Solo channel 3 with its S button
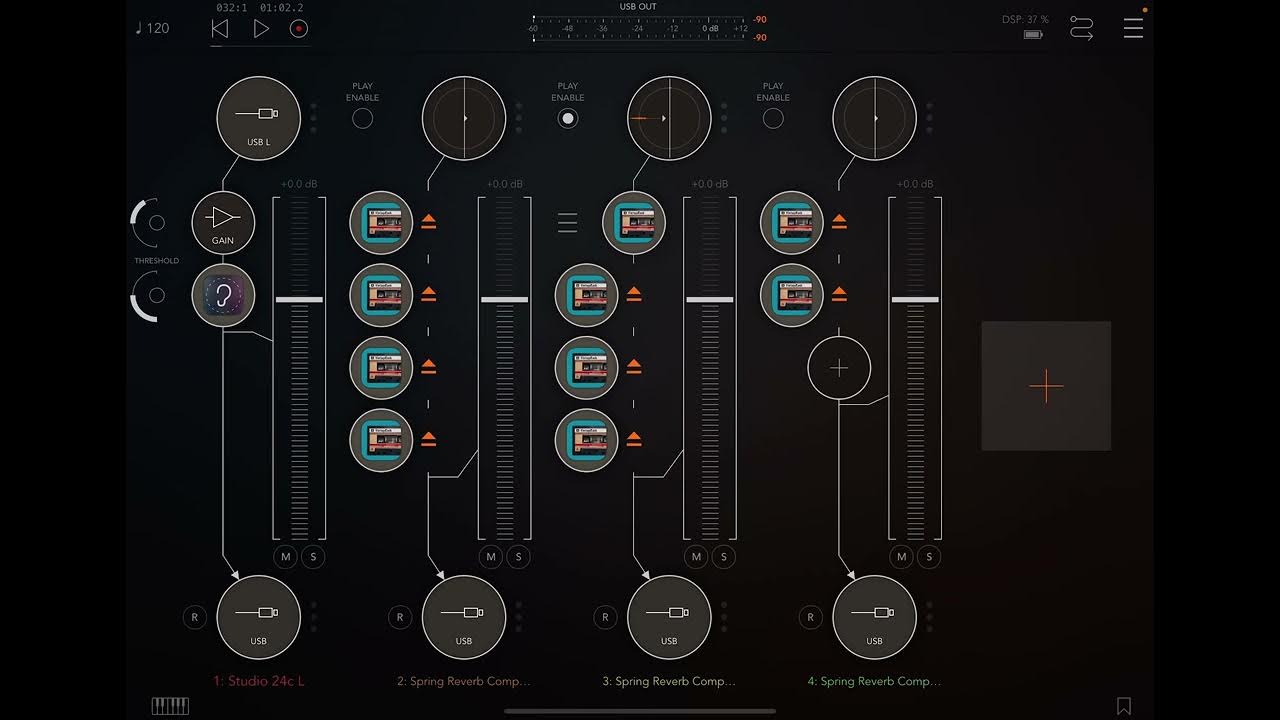 click(724, 557)
